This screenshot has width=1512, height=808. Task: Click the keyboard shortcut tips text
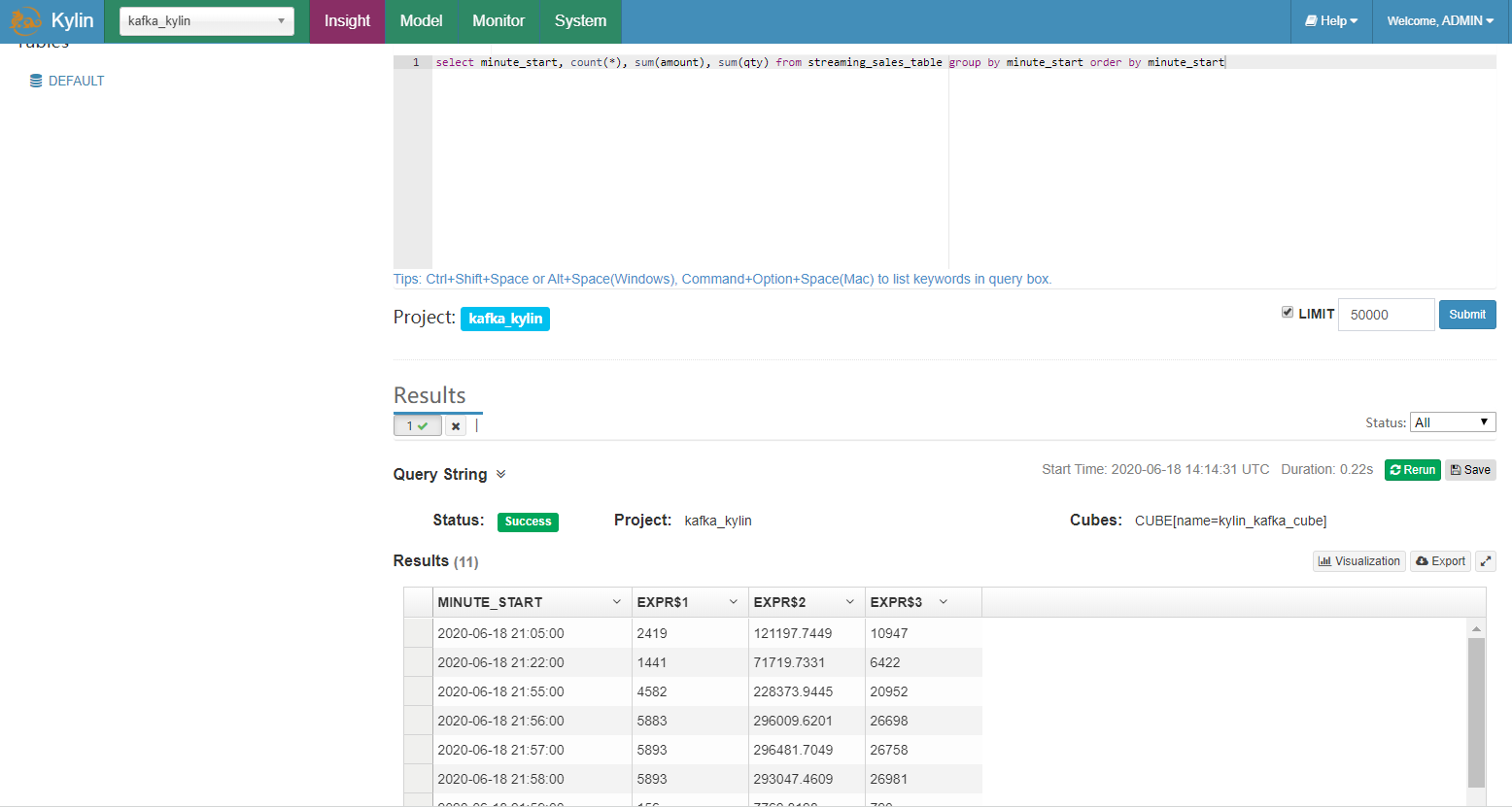click(722, 280)
